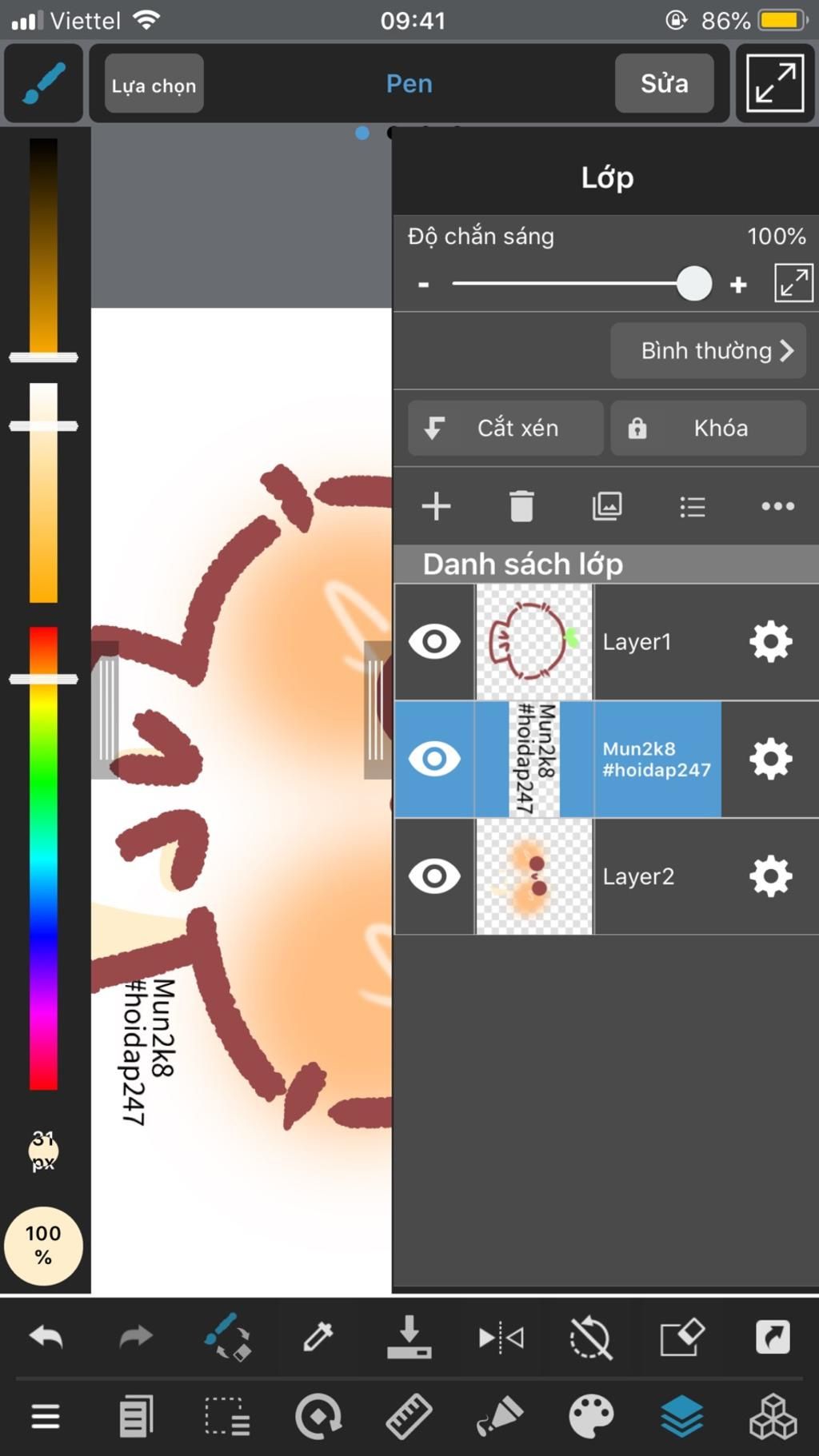Hide Layer2 using its eye icon
The width and height of the screenshot is (819, 1456).
coord(434,876)
